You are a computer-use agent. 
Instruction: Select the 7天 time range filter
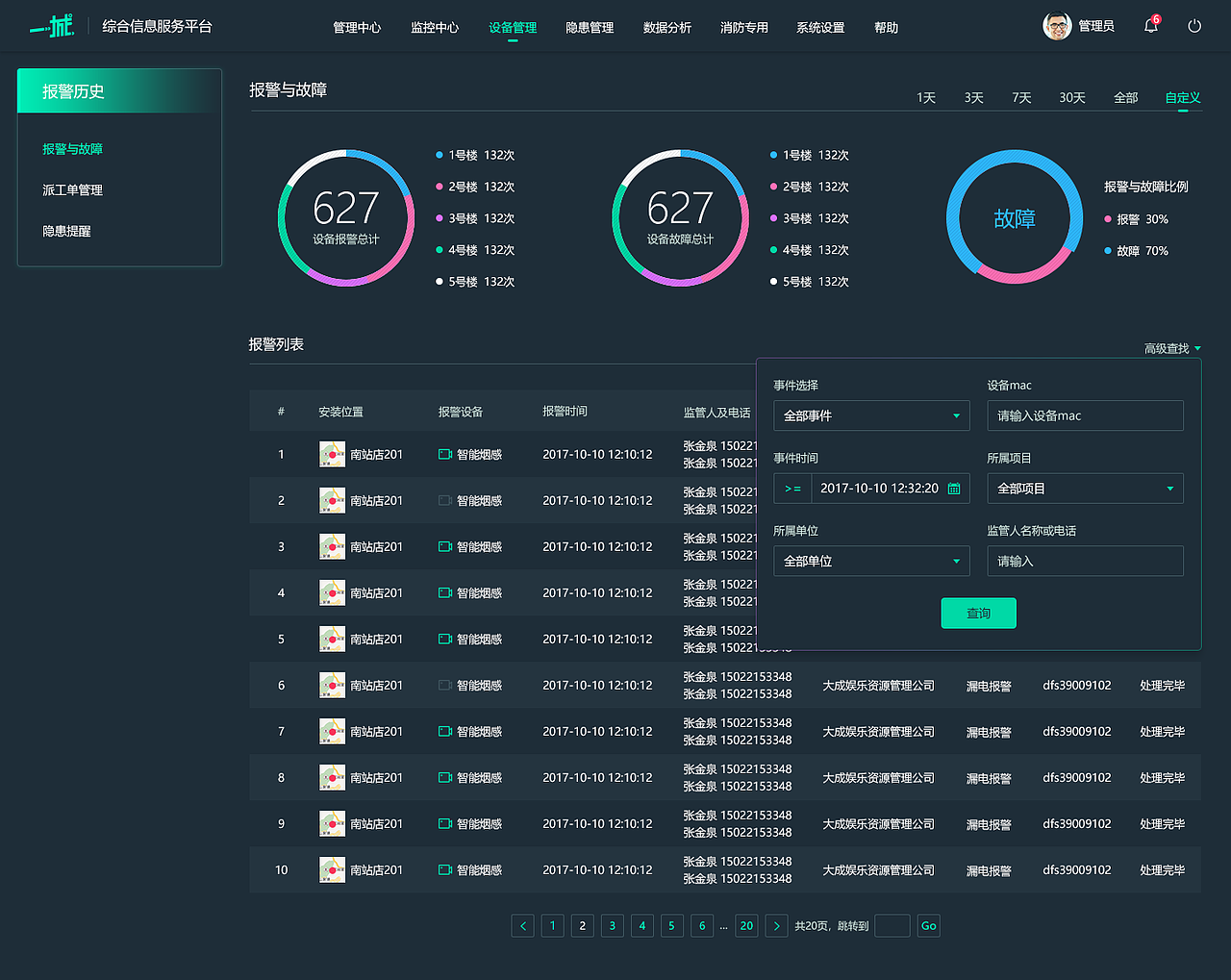[x=1020, y=97]
